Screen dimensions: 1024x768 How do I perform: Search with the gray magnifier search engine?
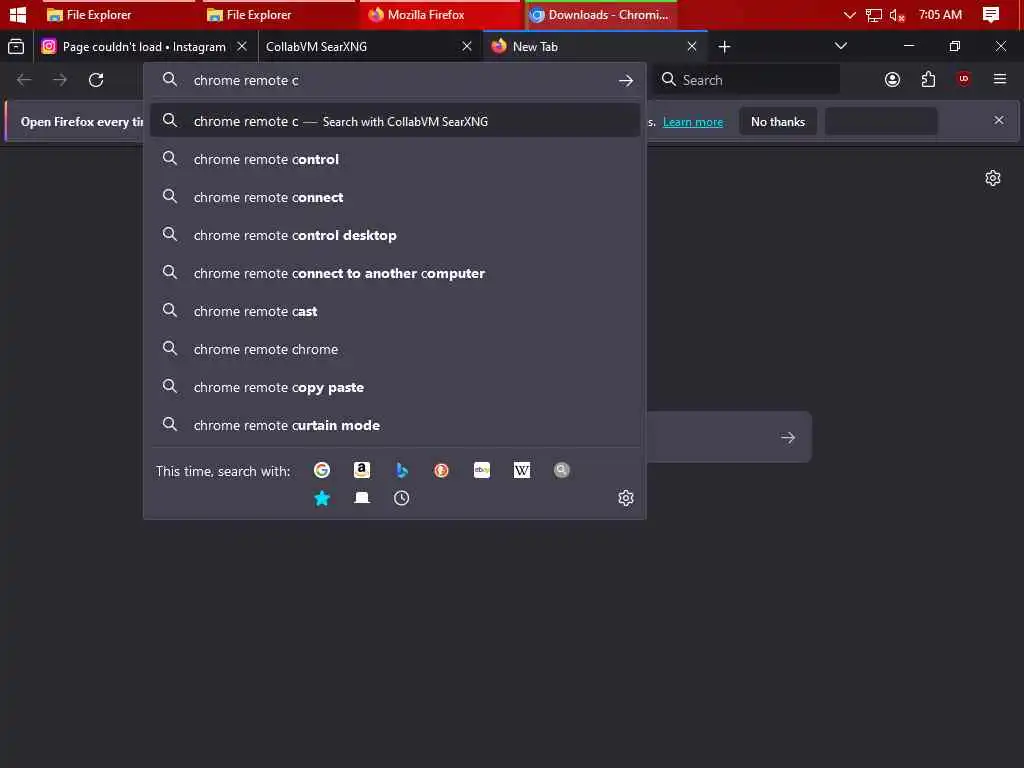(562, 470)
